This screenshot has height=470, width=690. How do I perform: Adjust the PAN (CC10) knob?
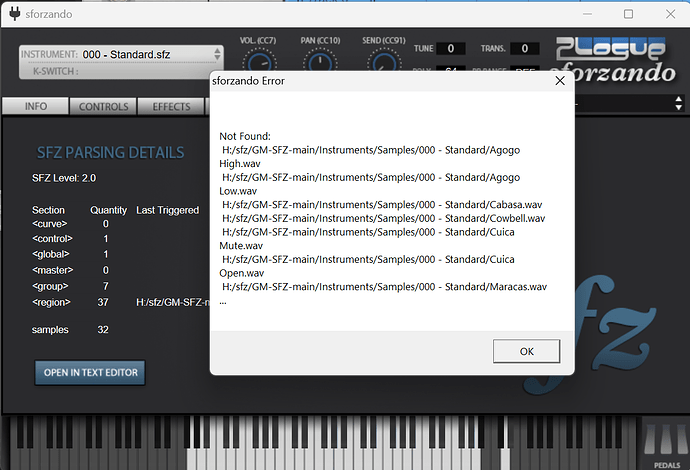pyautogui.click(x=320, y=62)
